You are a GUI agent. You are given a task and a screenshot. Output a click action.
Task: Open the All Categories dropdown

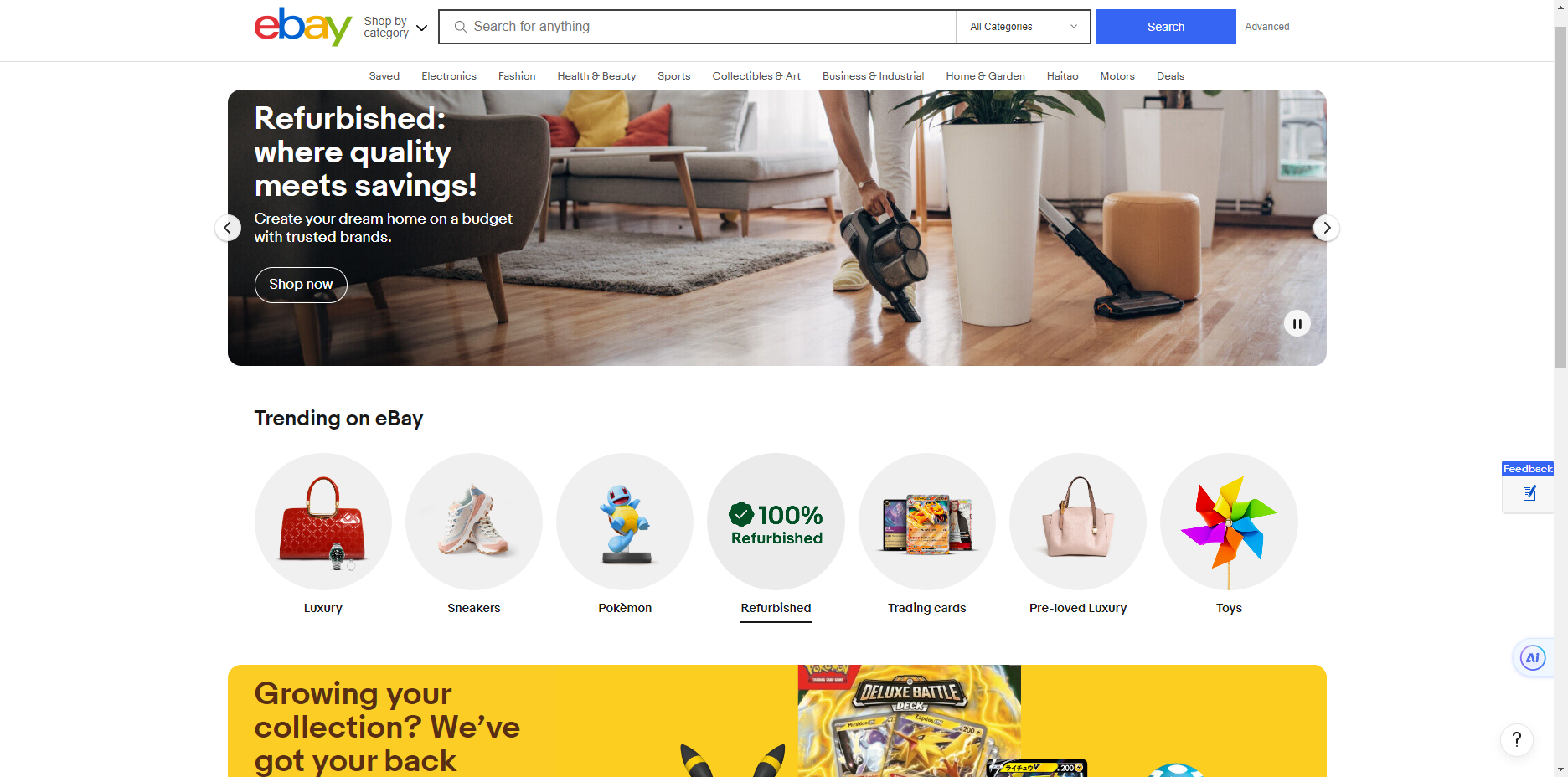coord(1023,27)
